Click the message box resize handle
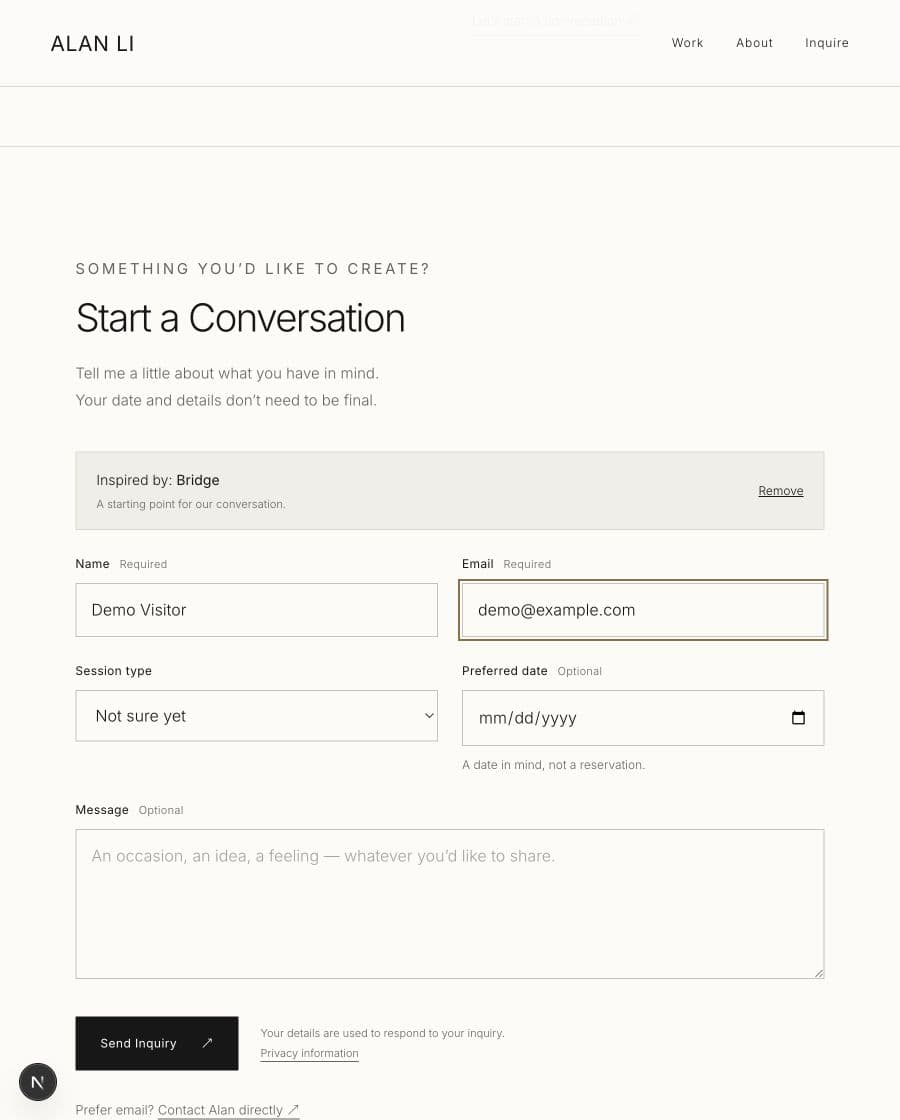The image size is (900, 1120). click(819, 973)
